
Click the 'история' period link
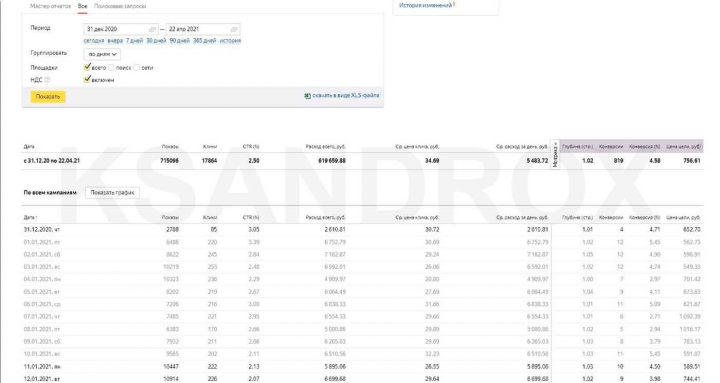tap(230, 41)
